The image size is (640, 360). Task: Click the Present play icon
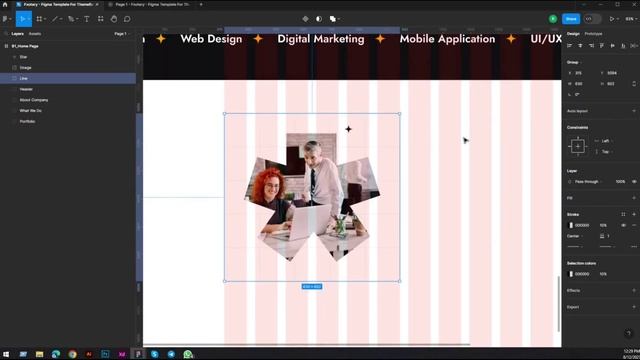[x=612, y=19]
